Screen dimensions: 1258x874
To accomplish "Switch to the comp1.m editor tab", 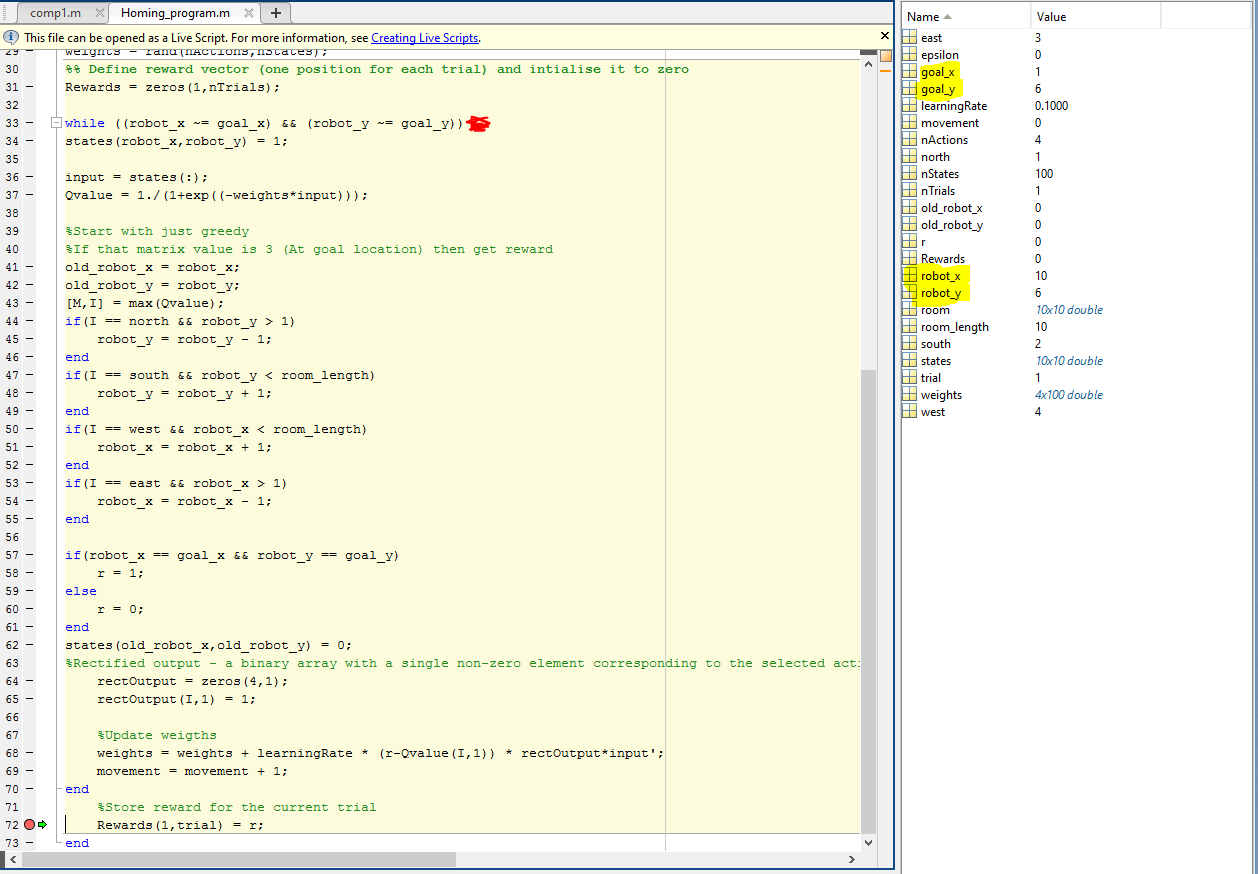I will tap(55, 14).
